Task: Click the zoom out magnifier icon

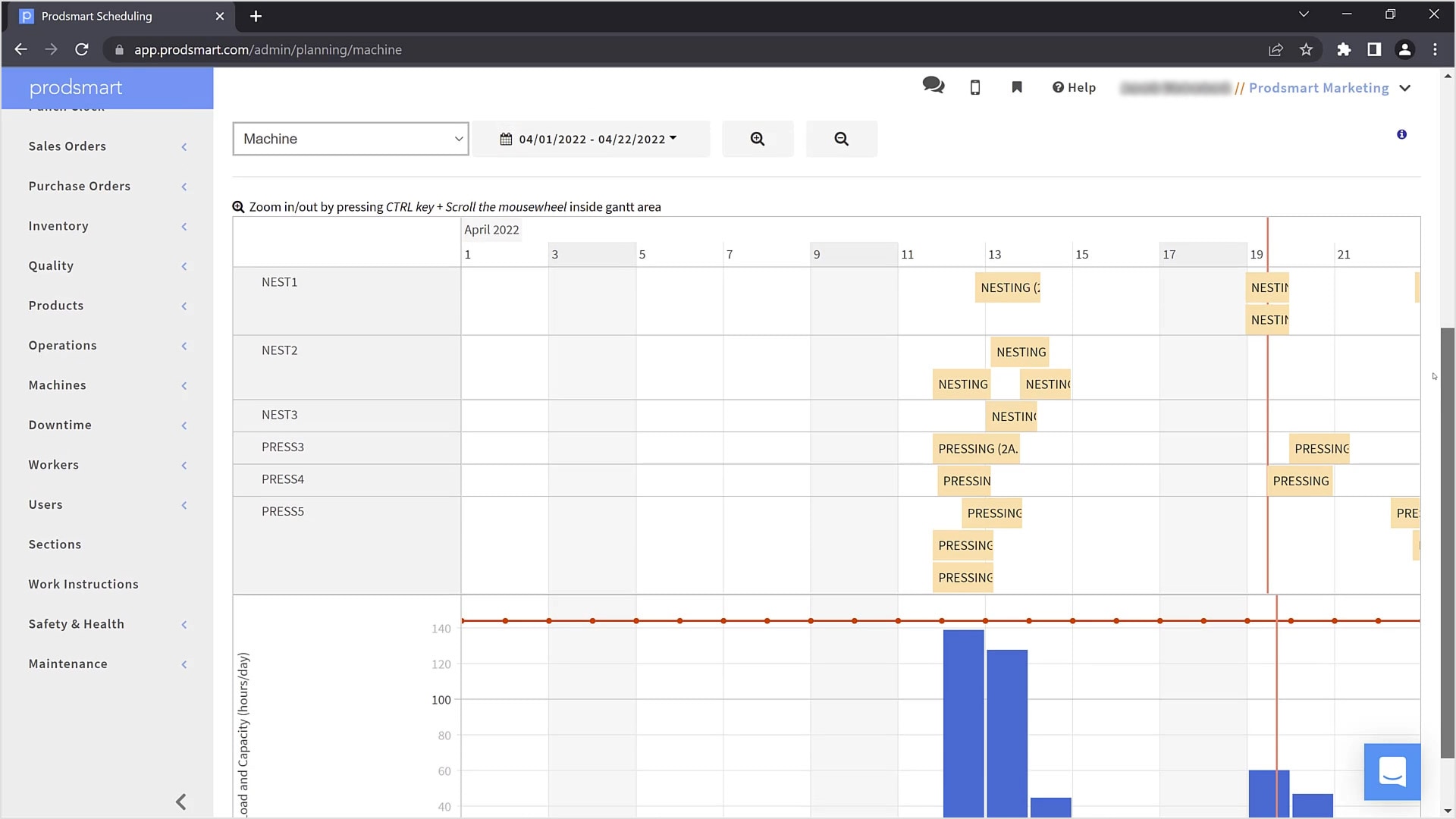Action: pyautogui.click(x=842, y=139)
